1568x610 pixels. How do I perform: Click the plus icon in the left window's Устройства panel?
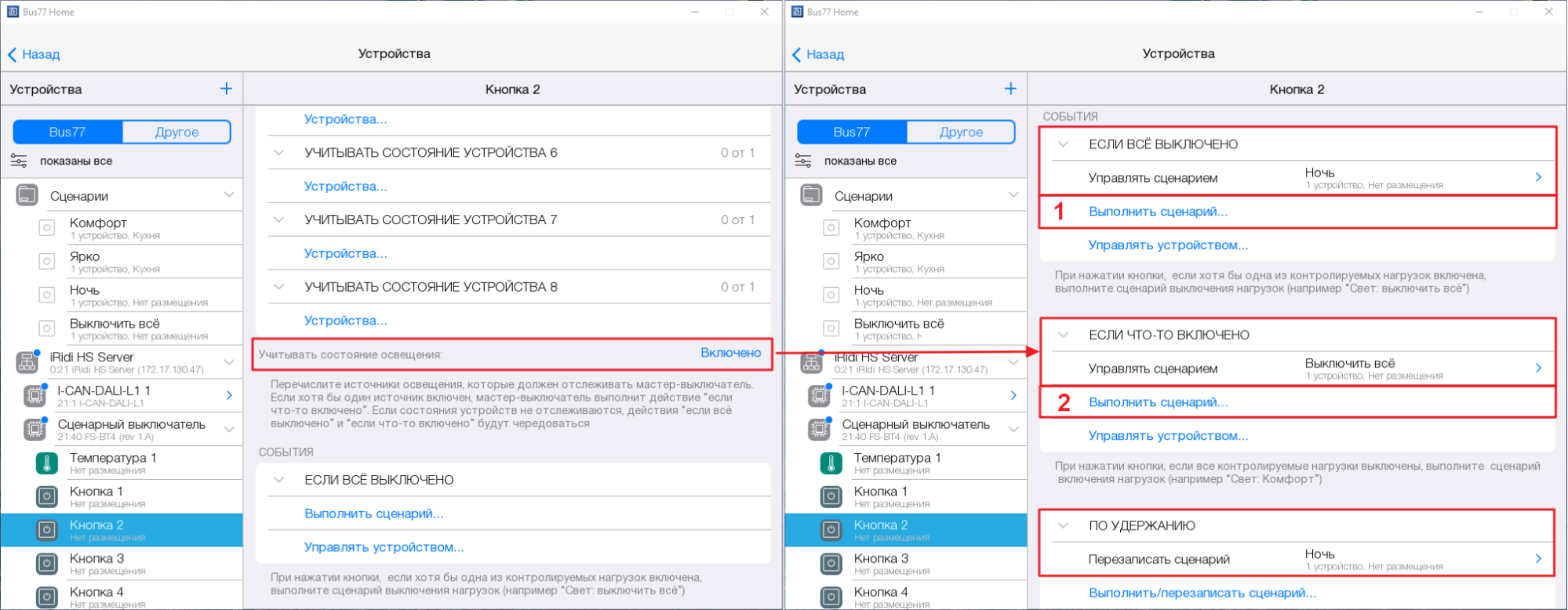click(226, 89)
